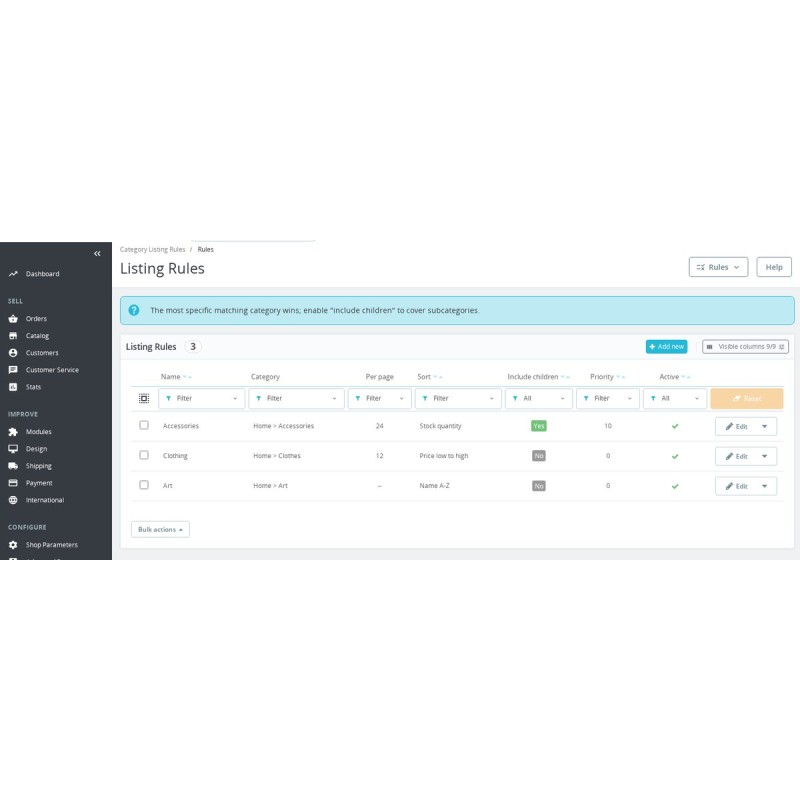Toggle the active checkmark for Accessories
The height and width of the screenshot is (800, 800).
[x=675, y=427]
